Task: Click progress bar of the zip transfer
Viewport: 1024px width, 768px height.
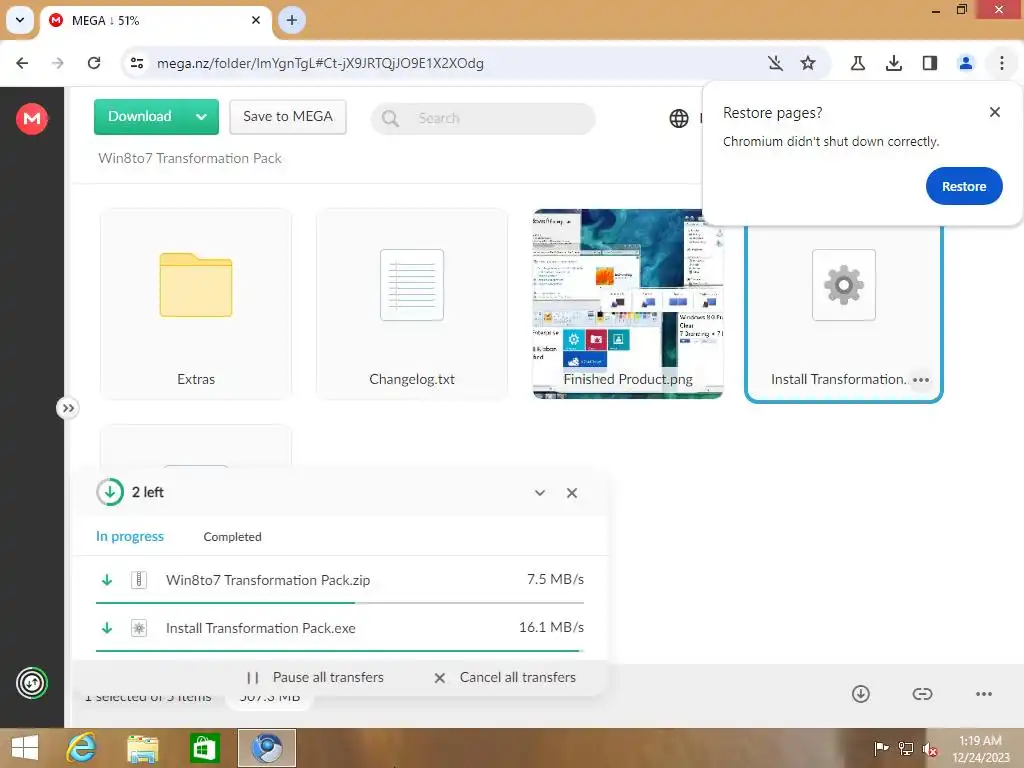Action: click(340, 603)
